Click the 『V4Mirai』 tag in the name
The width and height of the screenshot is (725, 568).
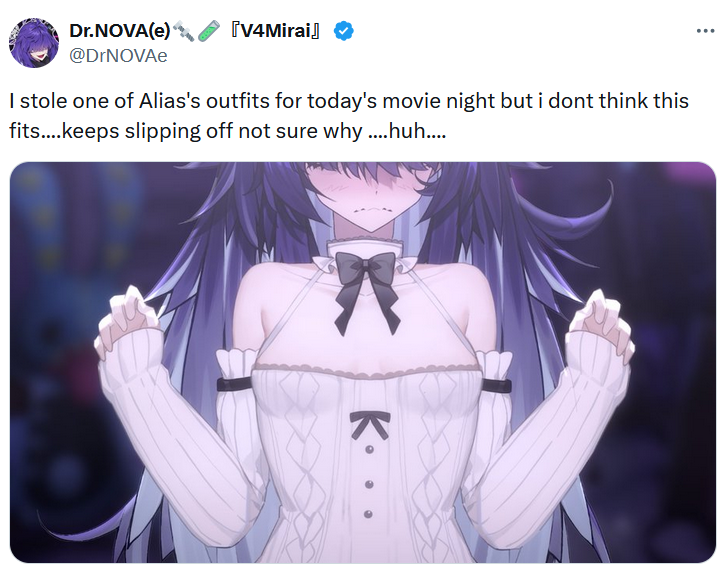276,31
